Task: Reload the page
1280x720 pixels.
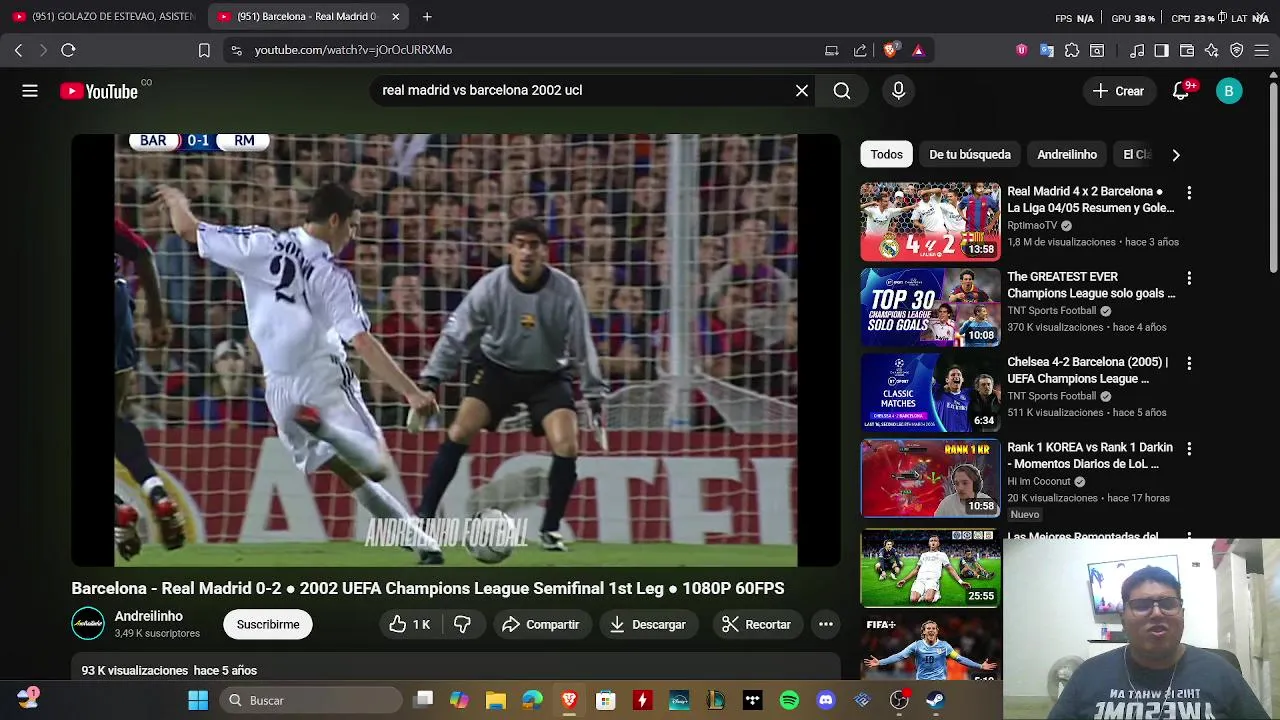Action: tap(68, 50)
